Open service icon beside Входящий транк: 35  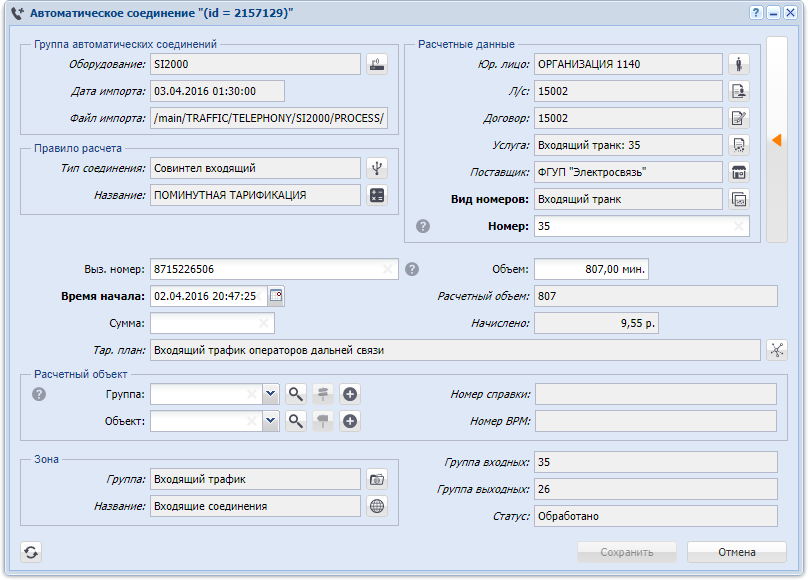click(x=739, y=145)
